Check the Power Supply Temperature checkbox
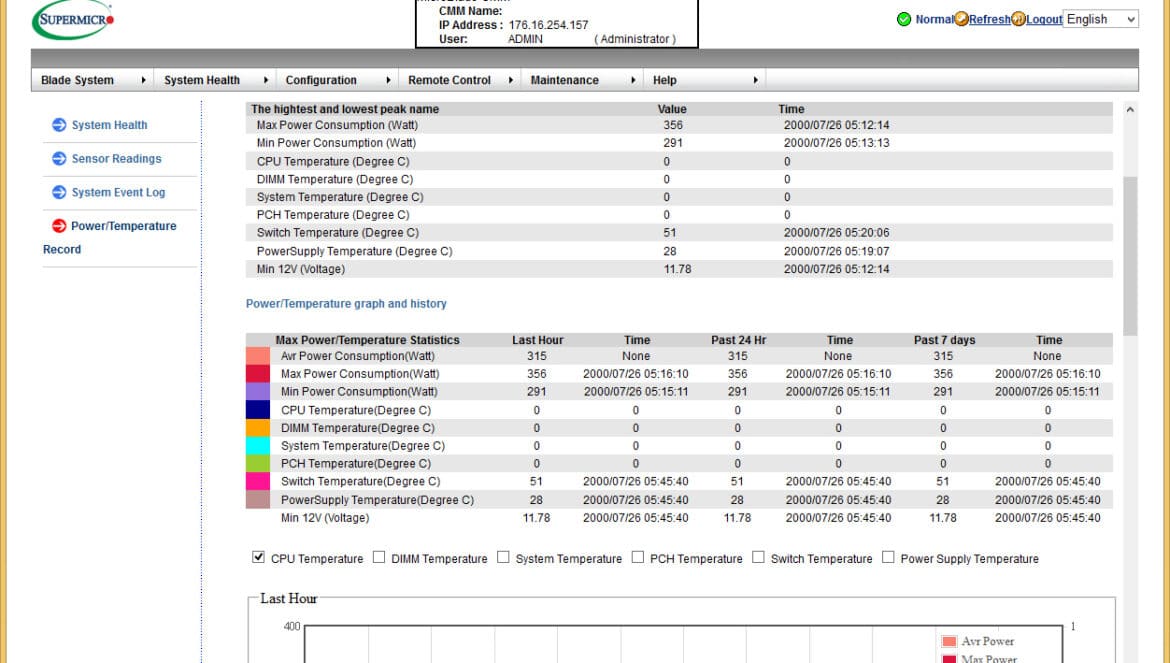1170x663 pixels. [888, 557]
